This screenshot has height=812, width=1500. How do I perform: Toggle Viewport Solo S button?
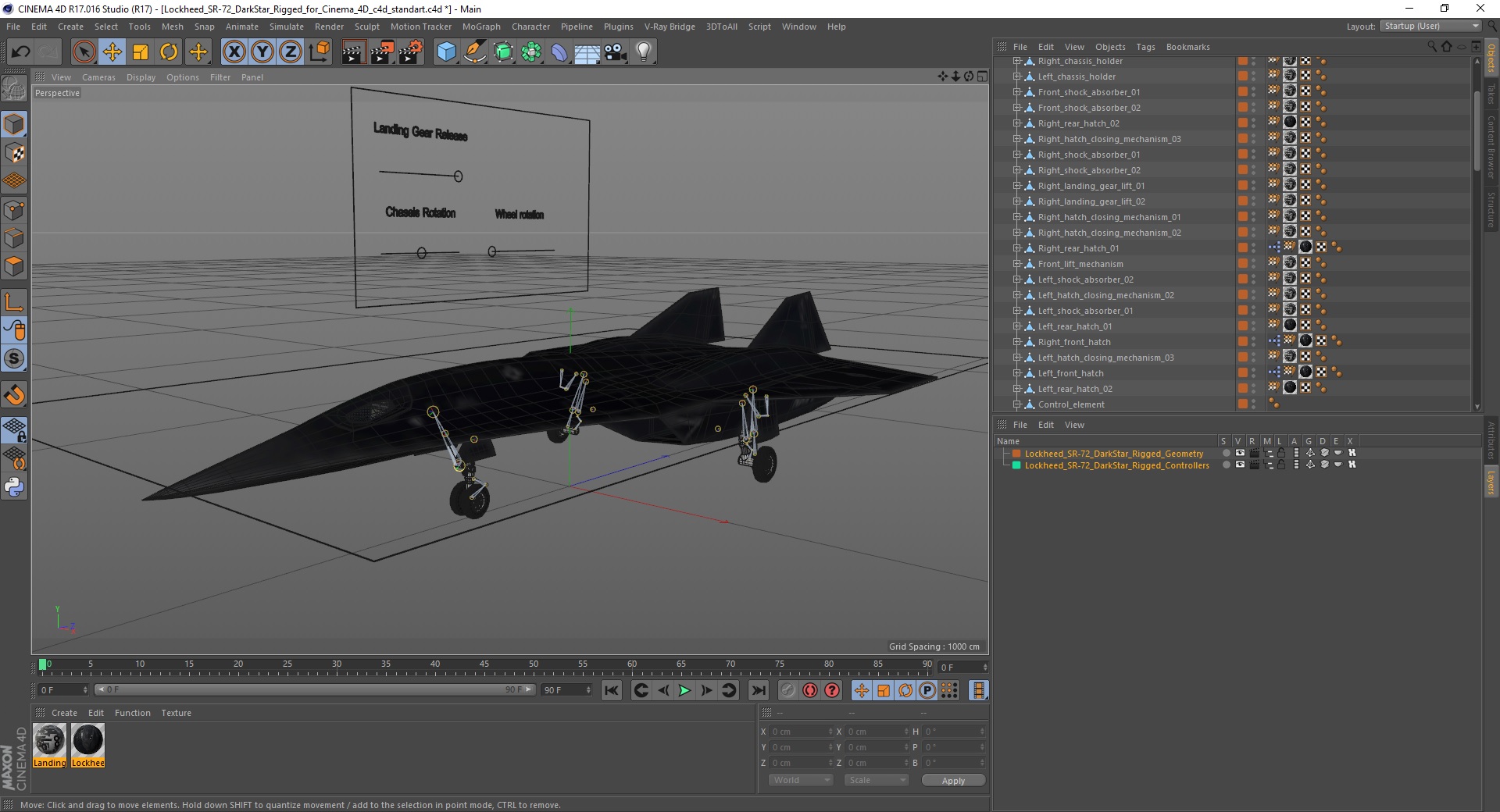14,359
